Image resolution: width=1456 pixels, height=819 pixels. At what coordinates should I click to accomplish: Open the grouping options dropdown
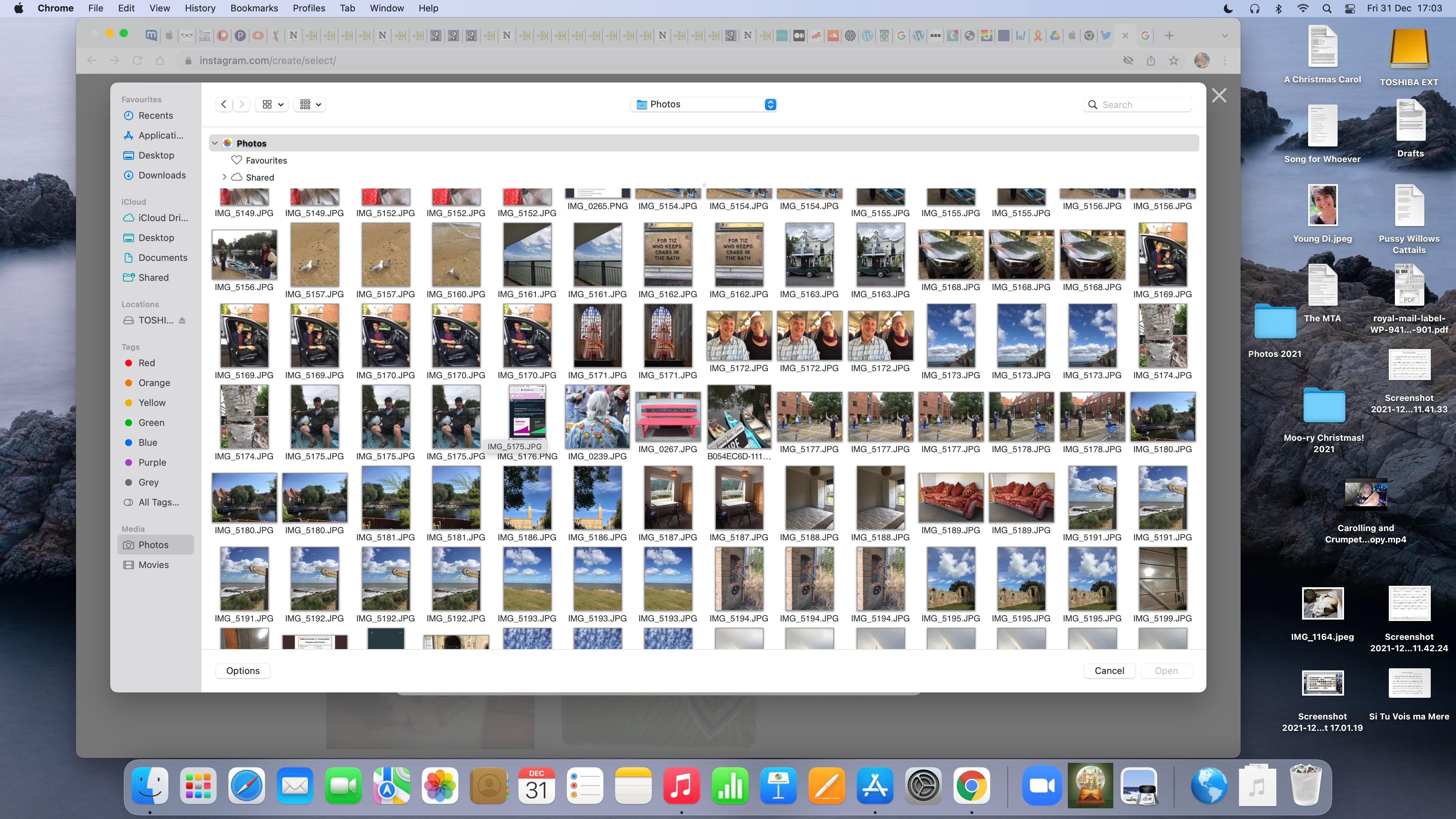click(310, 105)
